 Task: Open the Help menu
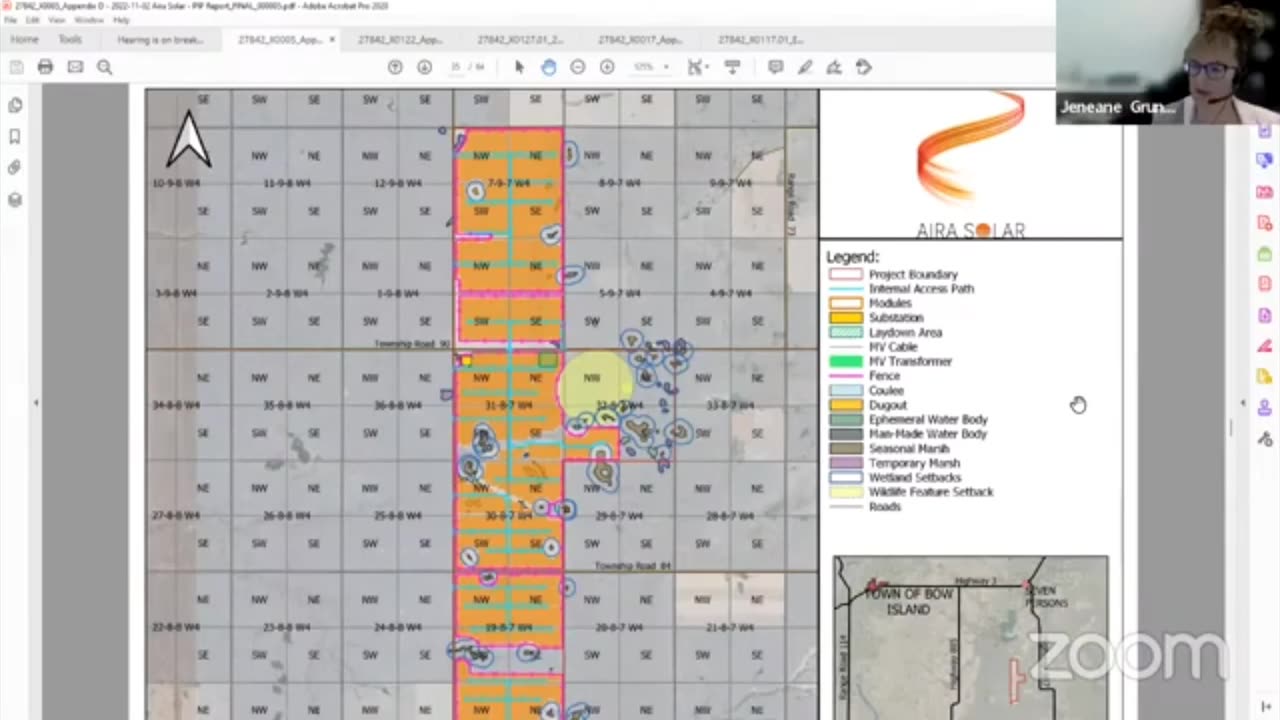121,20
